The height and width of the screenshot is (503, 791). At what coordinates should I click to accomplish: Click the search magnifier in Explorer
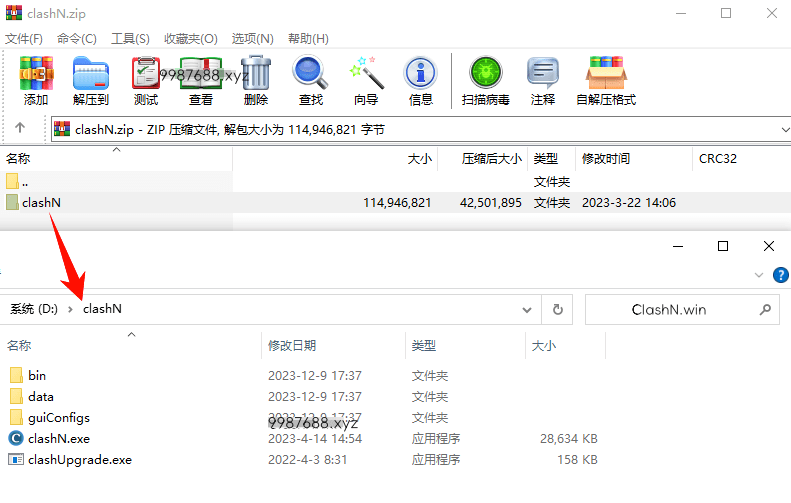coord(765,309)
